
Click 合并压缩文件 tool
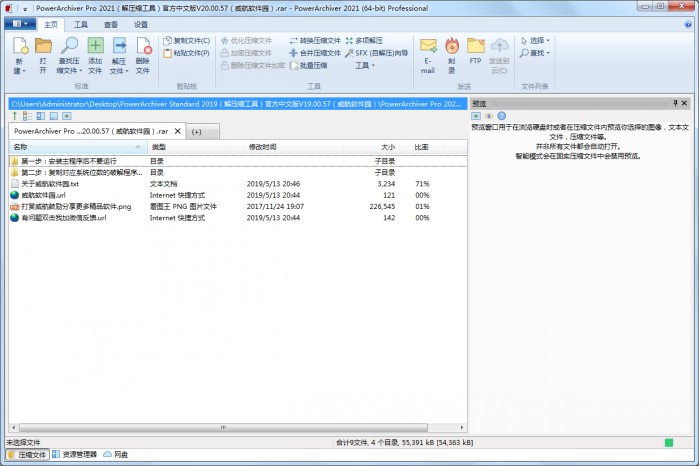pos(315,53)
